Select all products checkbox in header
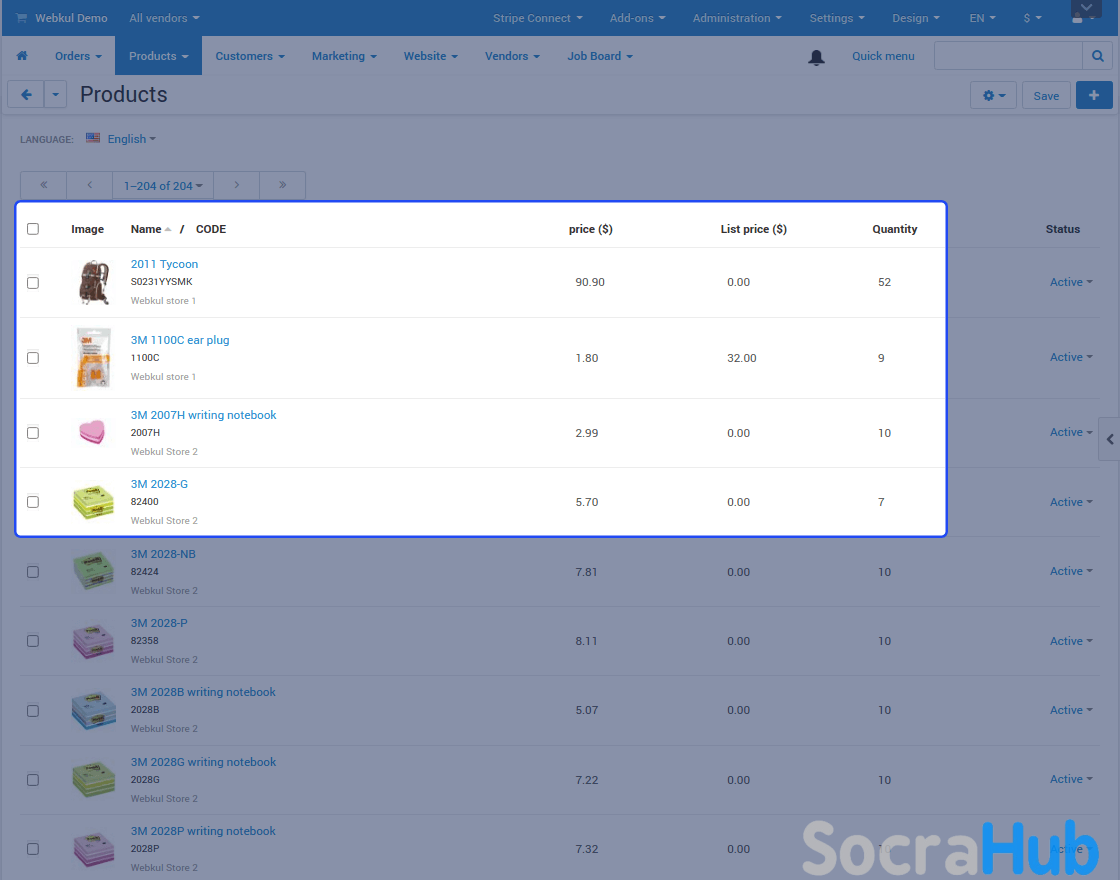Screen dimensions: 1120x880 click(x=33, y=229)
